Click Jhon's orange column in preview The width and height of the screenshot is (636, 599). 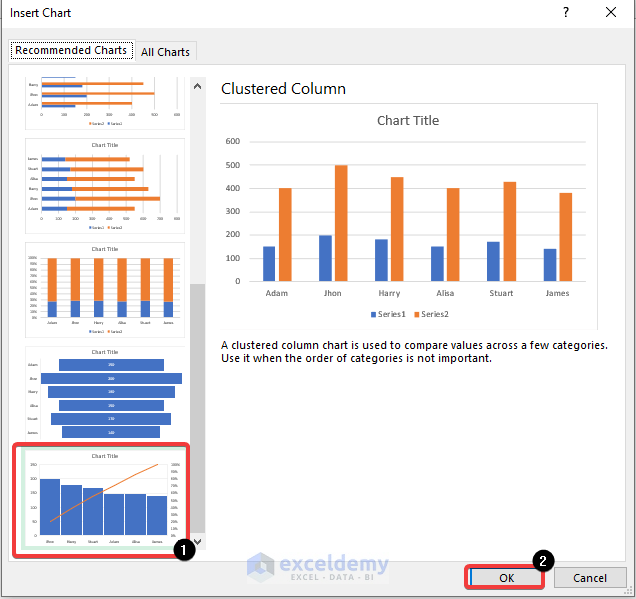coord(341,223)
